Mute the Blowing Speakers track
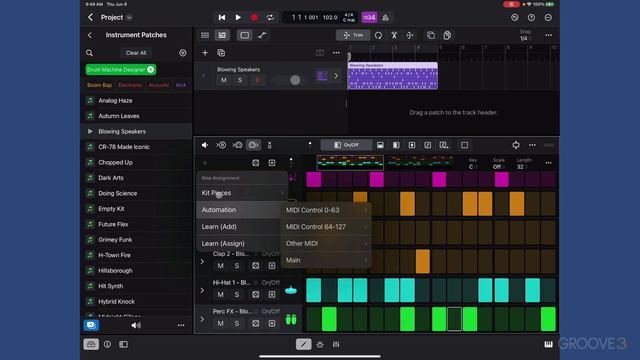Viewport: 640px width, 360px height. pos(224,80)
